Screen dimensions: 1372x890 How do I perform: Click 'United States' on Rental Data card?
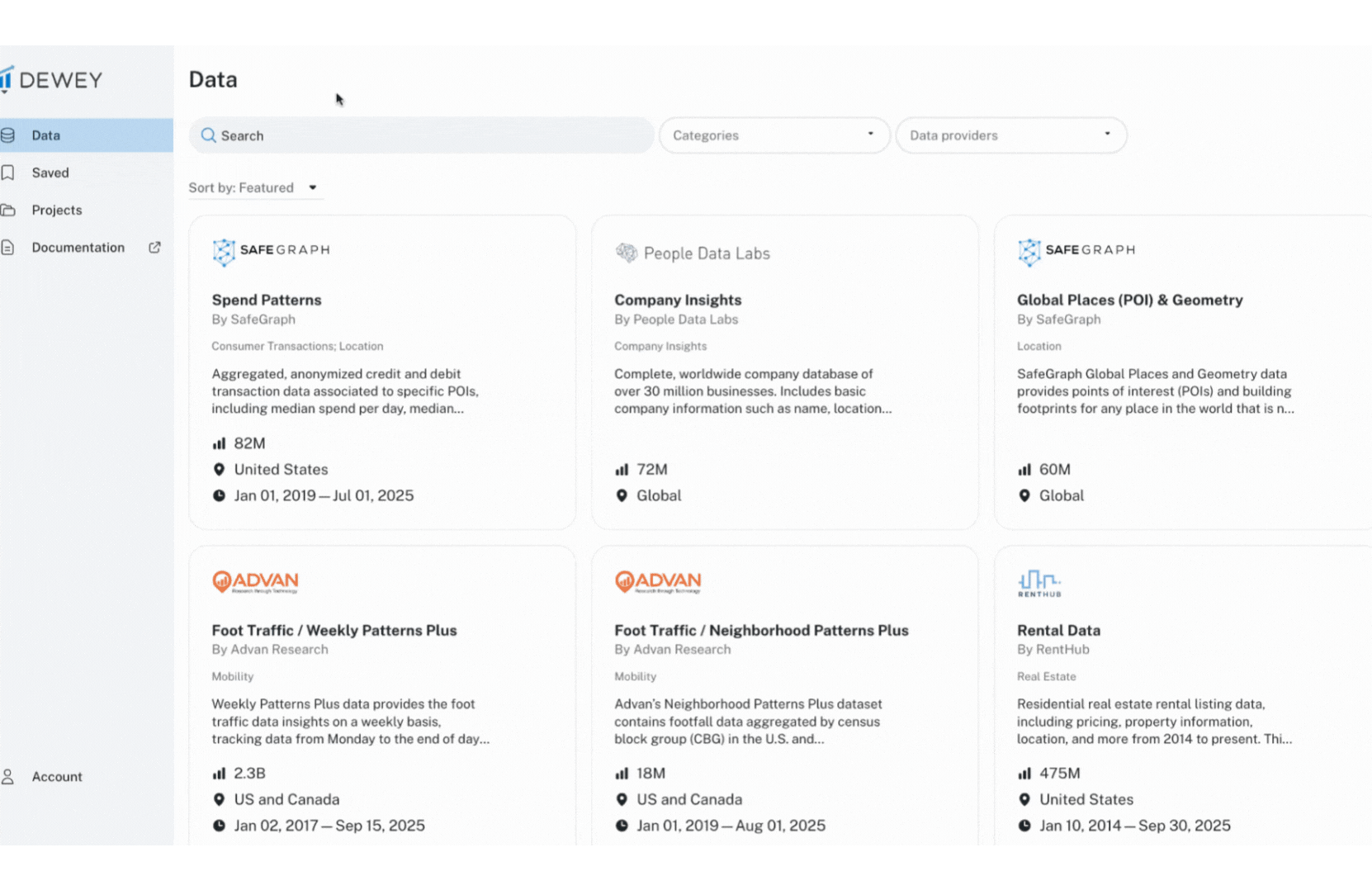(1086, 799)
